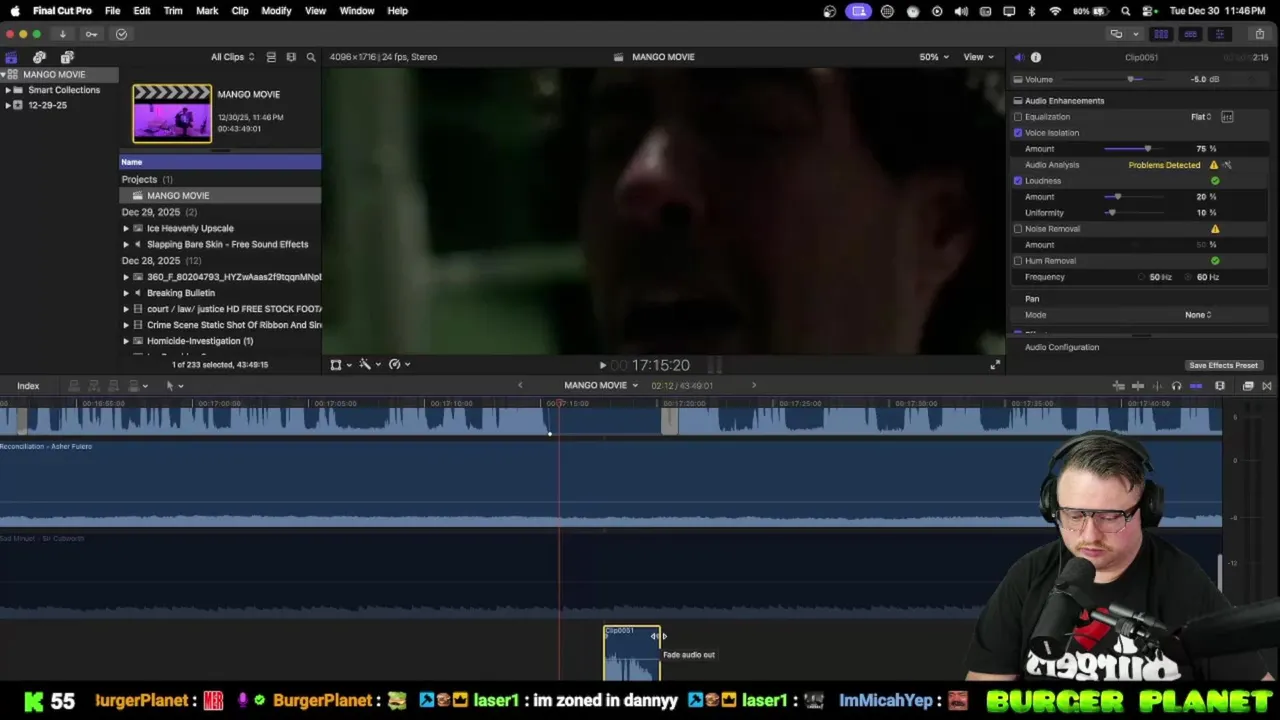
Task: Adjust the Loudness Uniformity slider
Action: pyautogui.click(x=1111, y=213)
